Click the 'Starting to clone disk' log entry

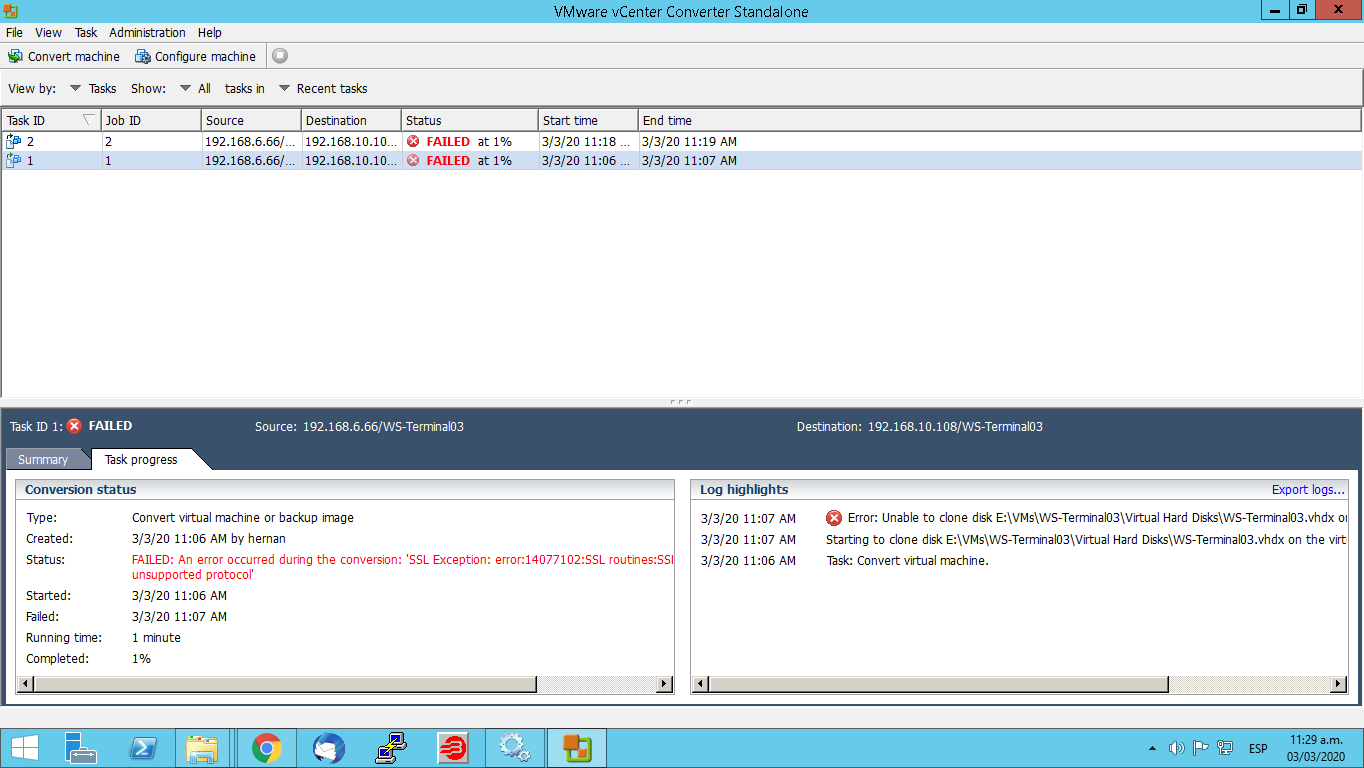click(x=1087, y=539)
